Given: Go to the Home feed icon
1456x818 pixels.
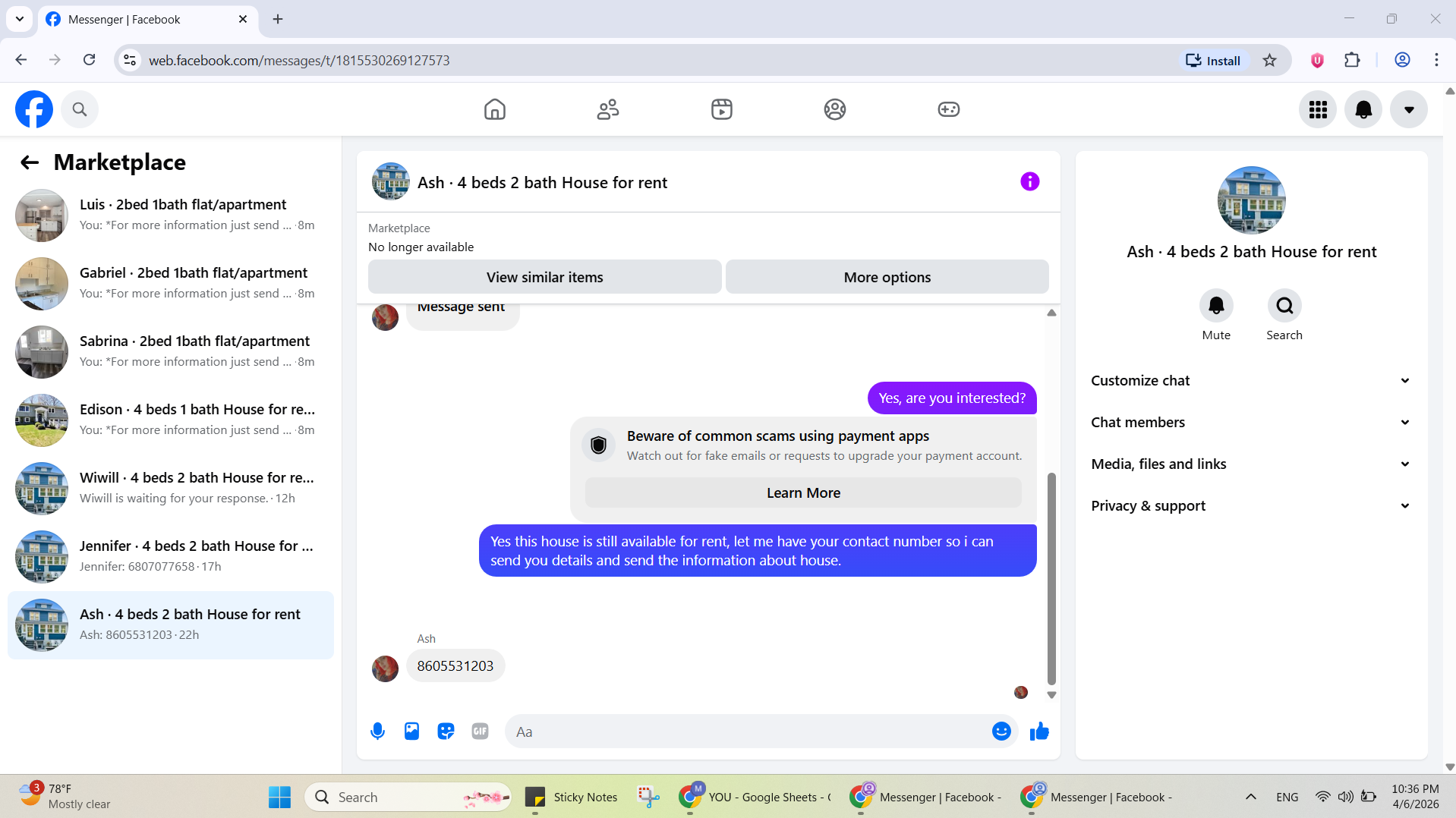Looking at the screenshot, I should coord(495,109).
